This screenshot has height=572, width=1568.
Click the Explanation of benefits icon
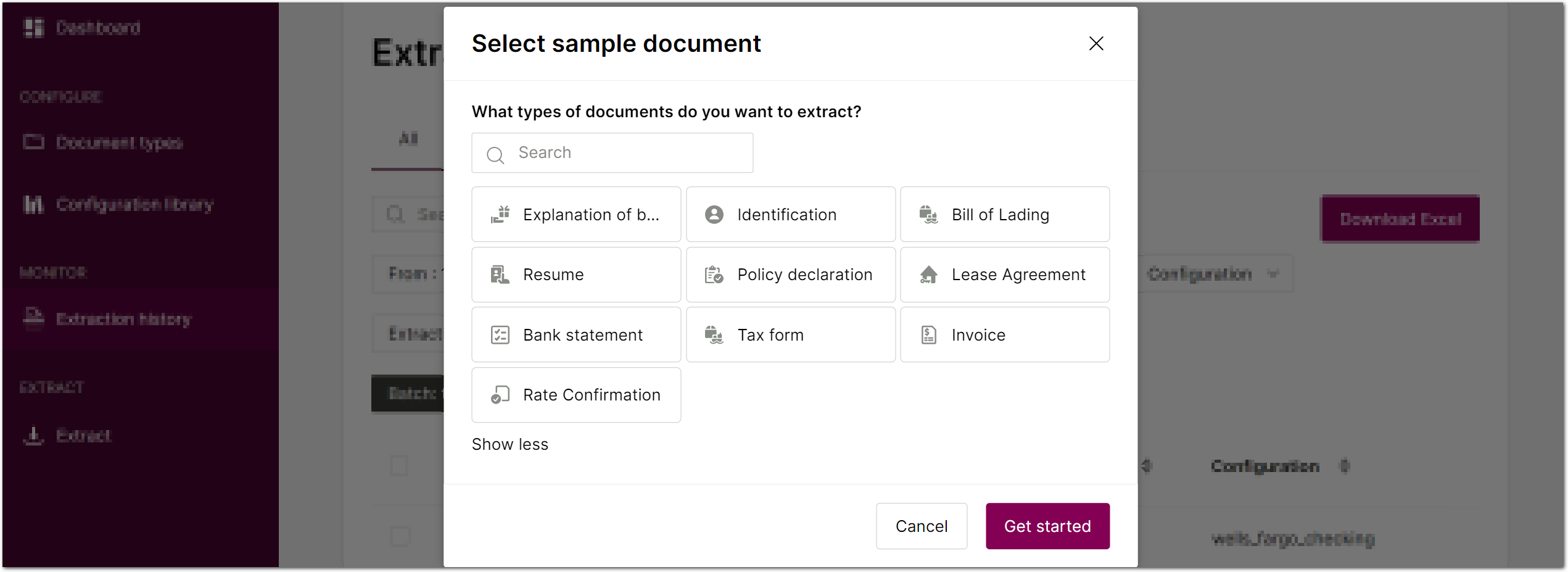click(x=500, y=215)
